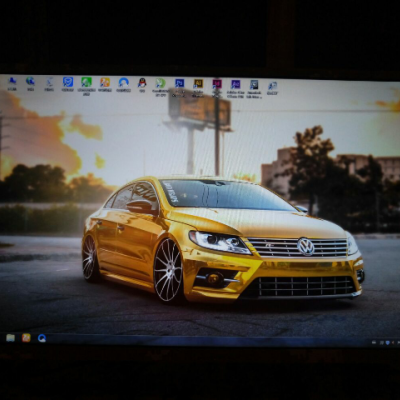400x400 pixels.
Task: Select the QQ penguin desktop shortcut
Action: (142, 85)
